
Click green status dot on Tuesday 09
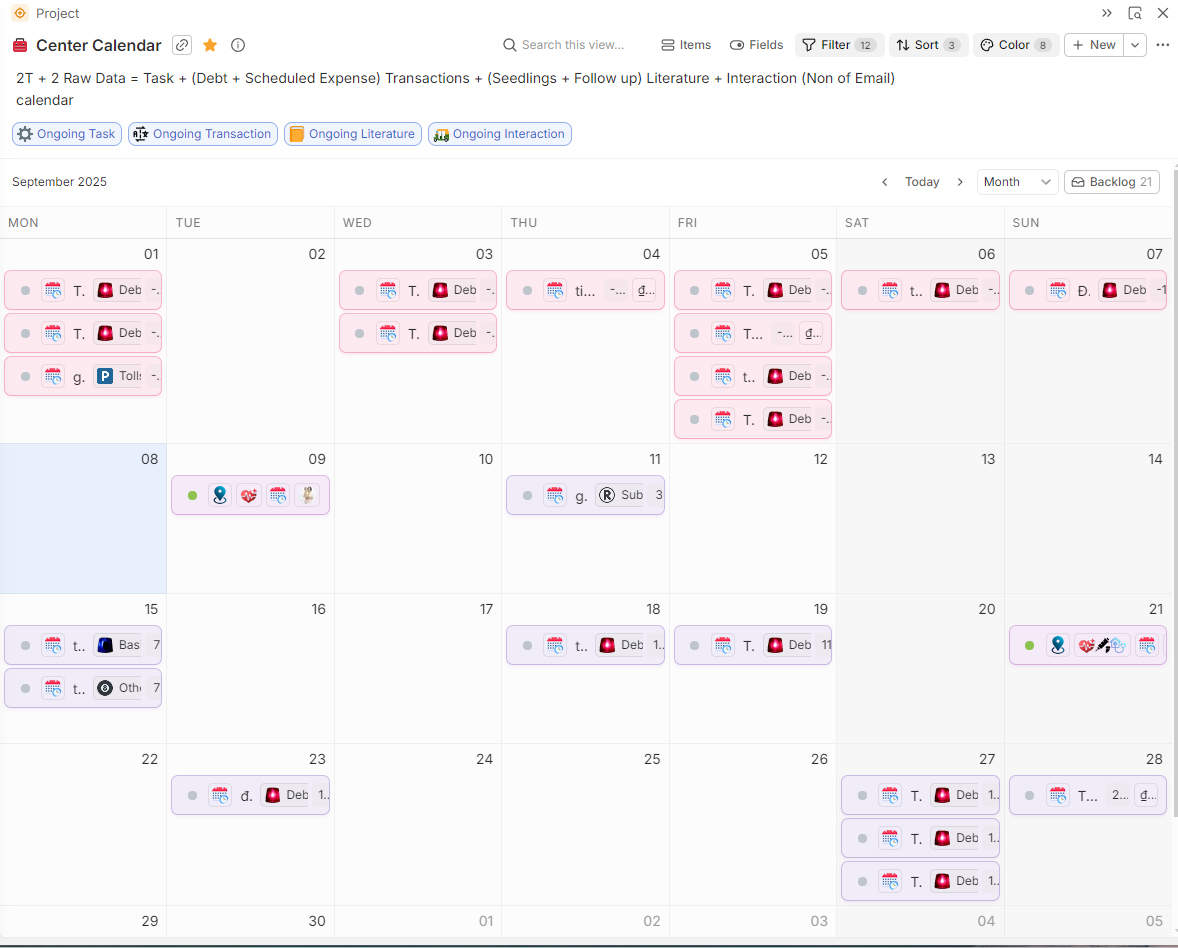pos(192,496)
